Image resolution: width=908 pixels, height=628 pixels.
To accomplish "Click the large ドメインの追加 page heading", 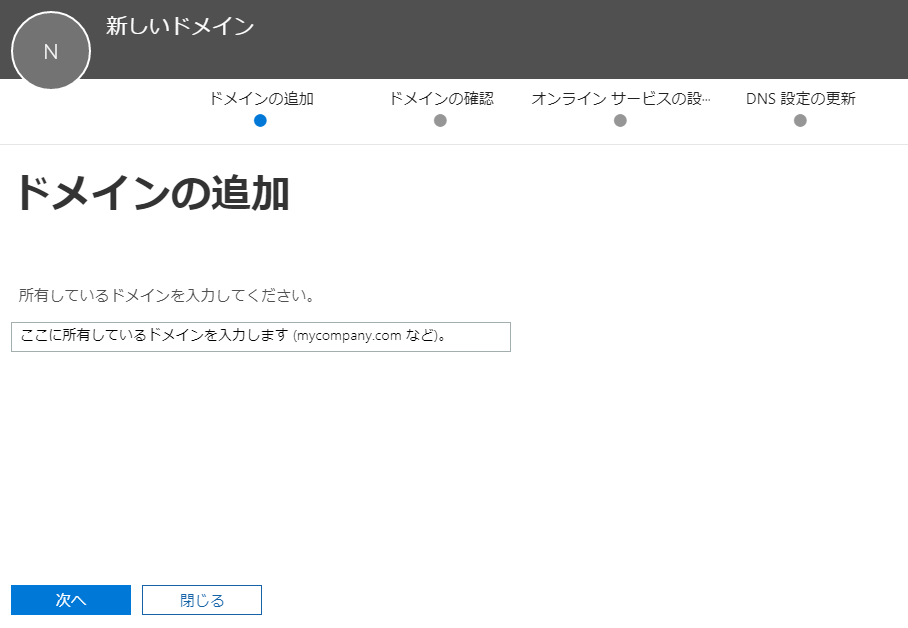I will pos(153,193).
